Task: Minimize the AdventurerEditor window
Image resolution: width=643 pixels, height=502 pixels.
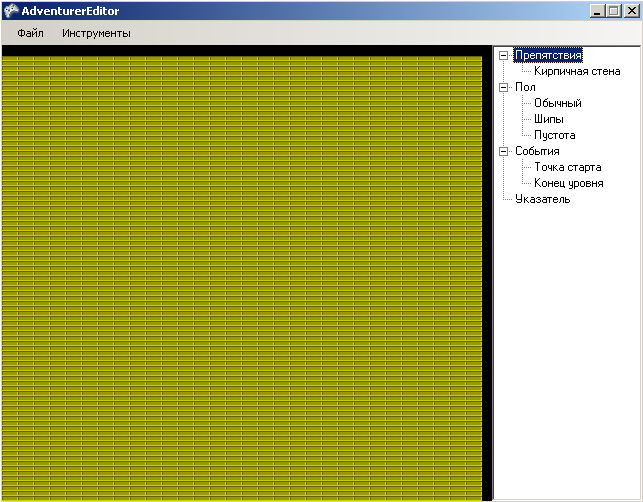Action: [597, 11]
